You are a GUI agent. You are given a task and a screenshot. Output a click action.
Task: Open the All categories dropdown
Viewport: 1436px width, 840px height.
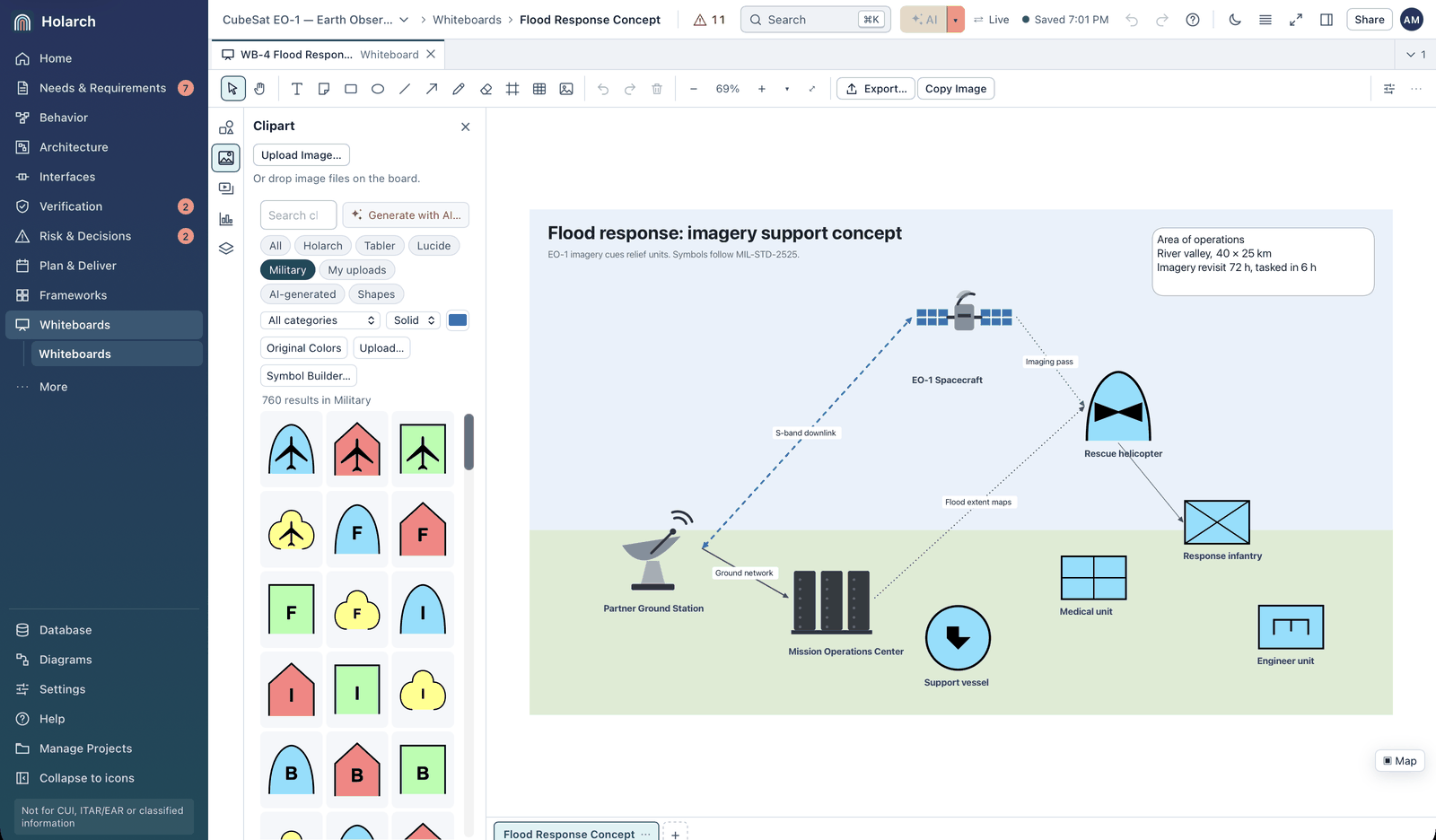[321, 320]
